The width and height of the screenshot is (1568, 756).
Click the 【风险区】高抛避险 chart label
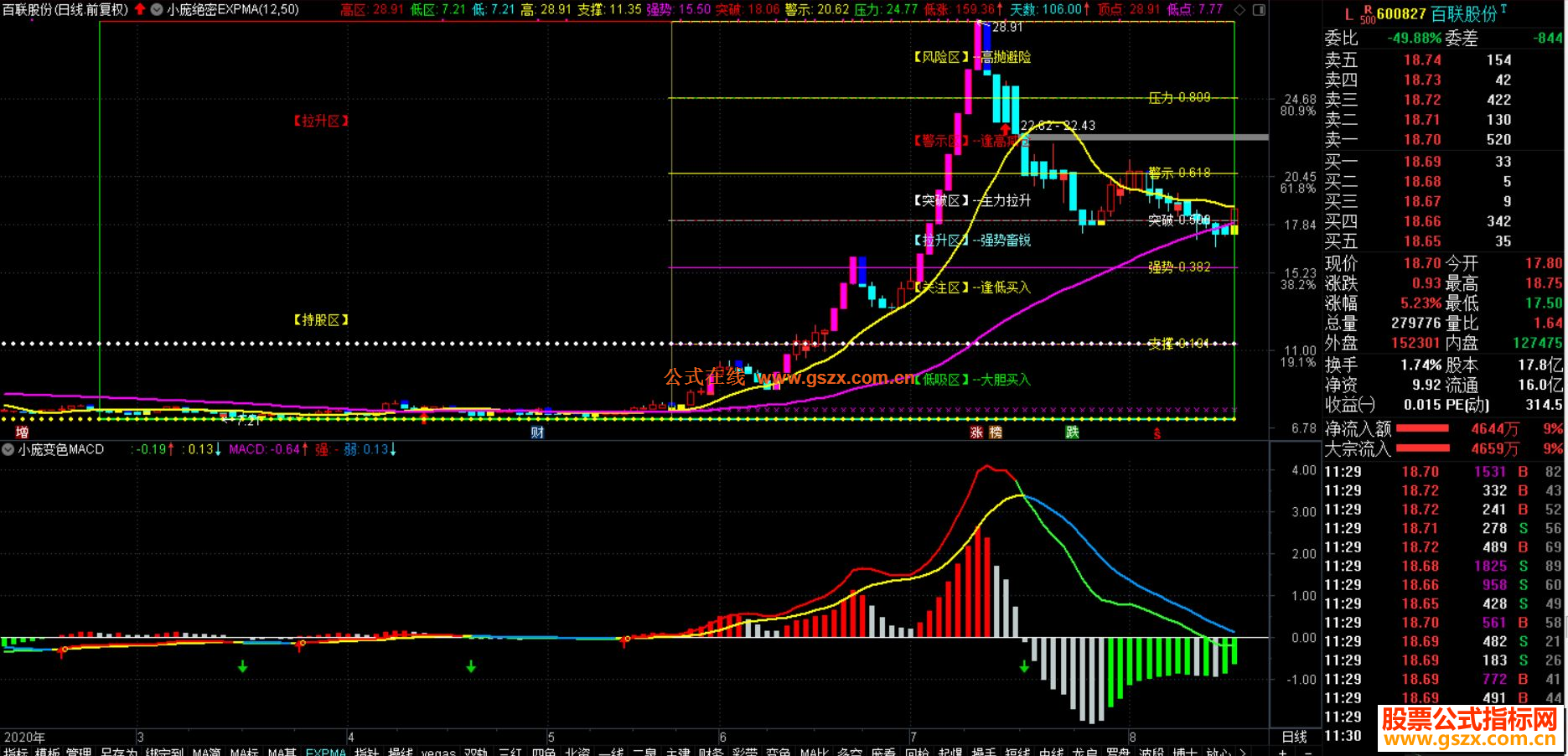[972, 57]
